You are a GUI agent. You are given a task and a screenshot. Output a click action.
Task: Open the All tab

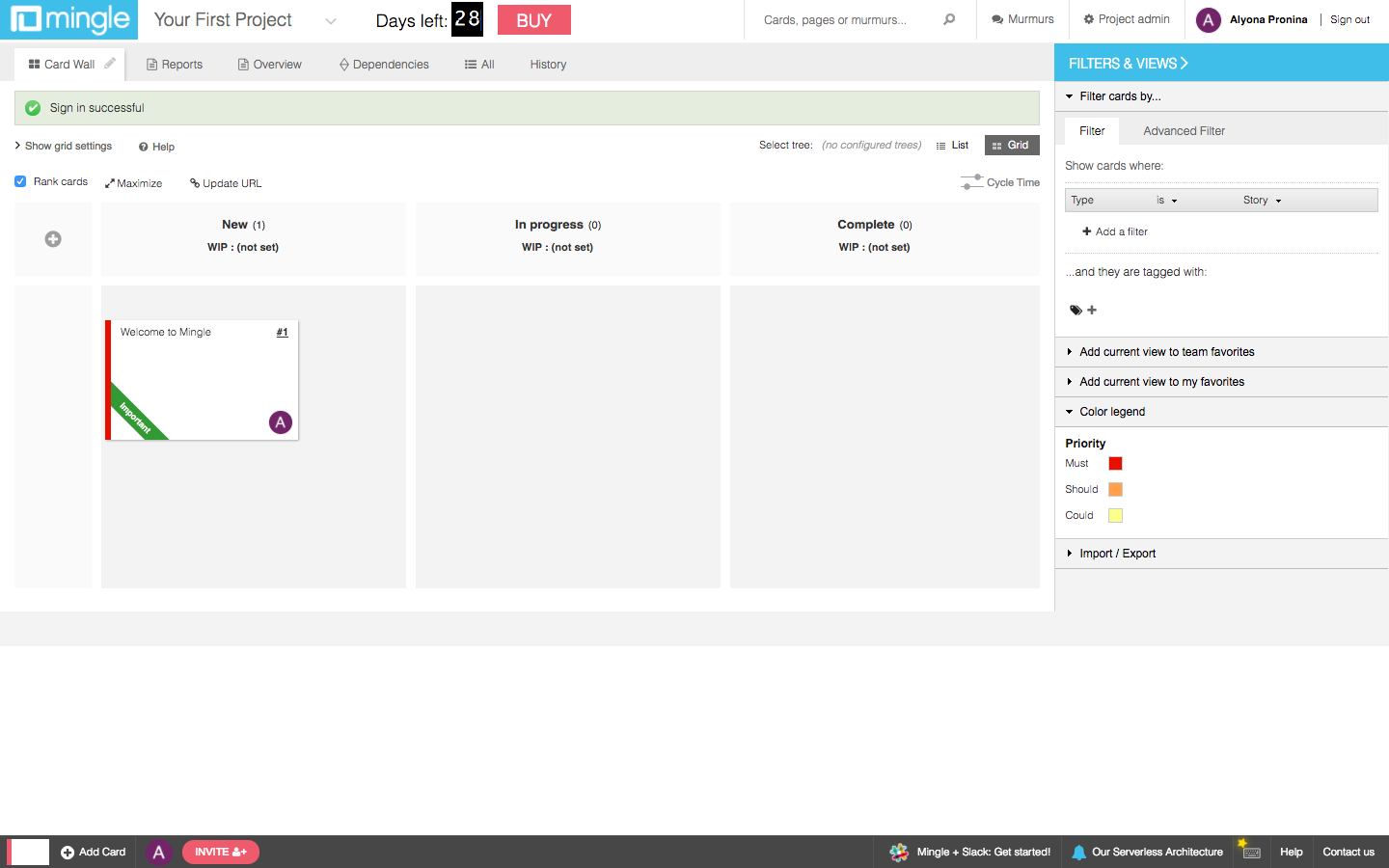tap(479, 65)
